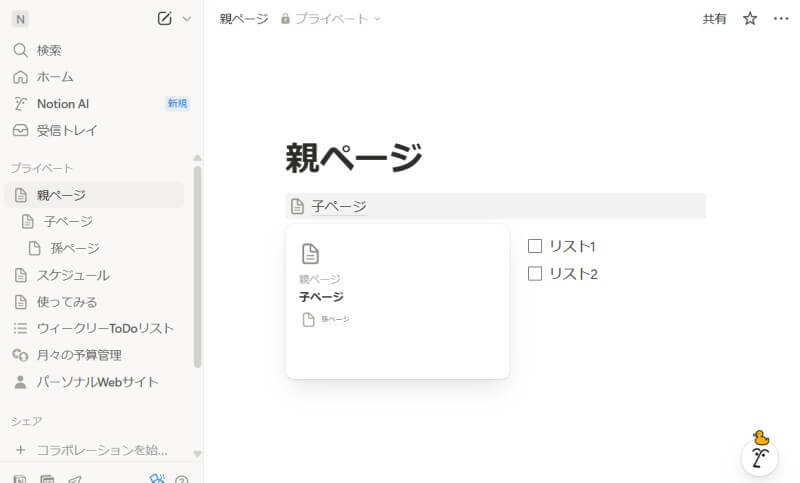Open help question mark icon at sidebar bottom
Screen dimensions: 800x483
point(181,479)
